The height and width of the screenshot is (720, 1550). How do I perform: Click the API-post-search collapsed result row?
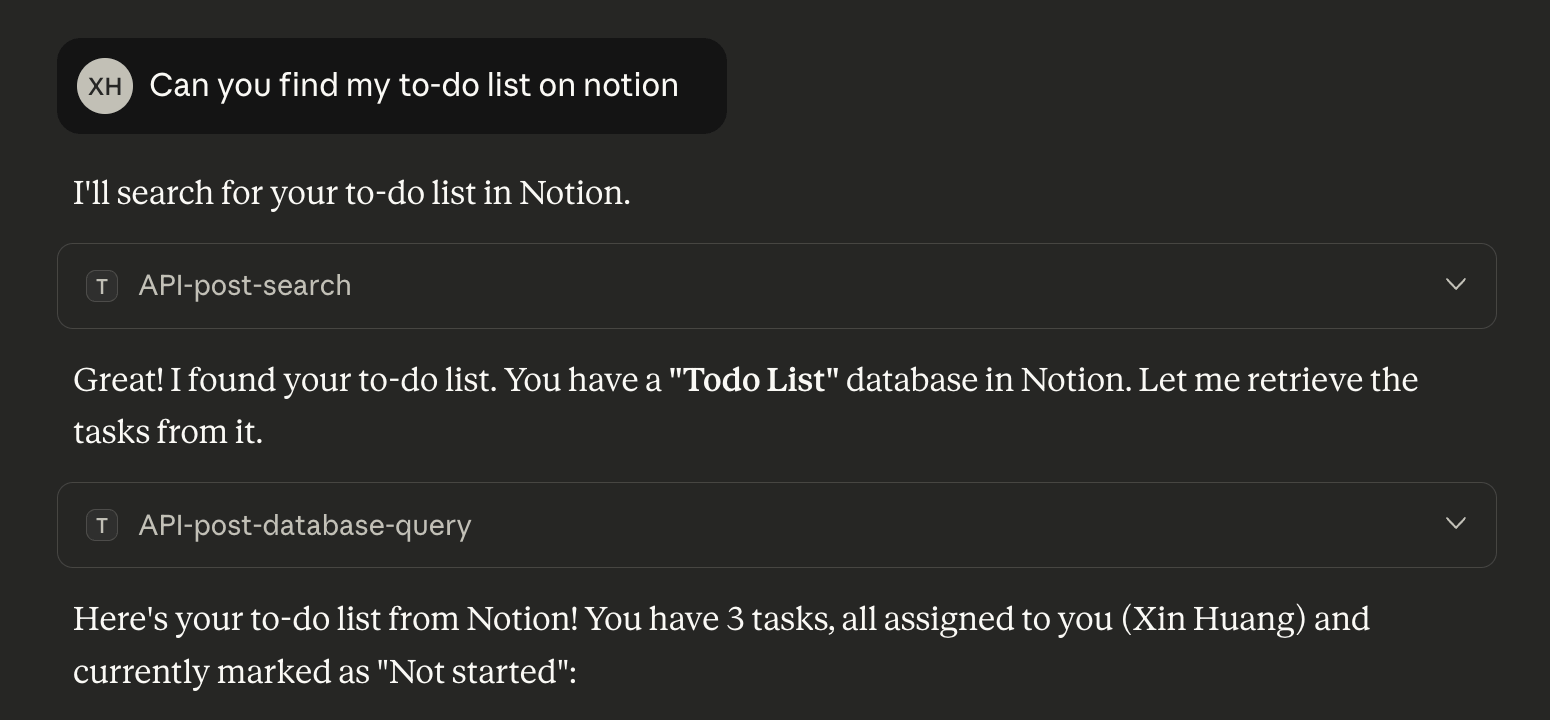click(776, 286)
